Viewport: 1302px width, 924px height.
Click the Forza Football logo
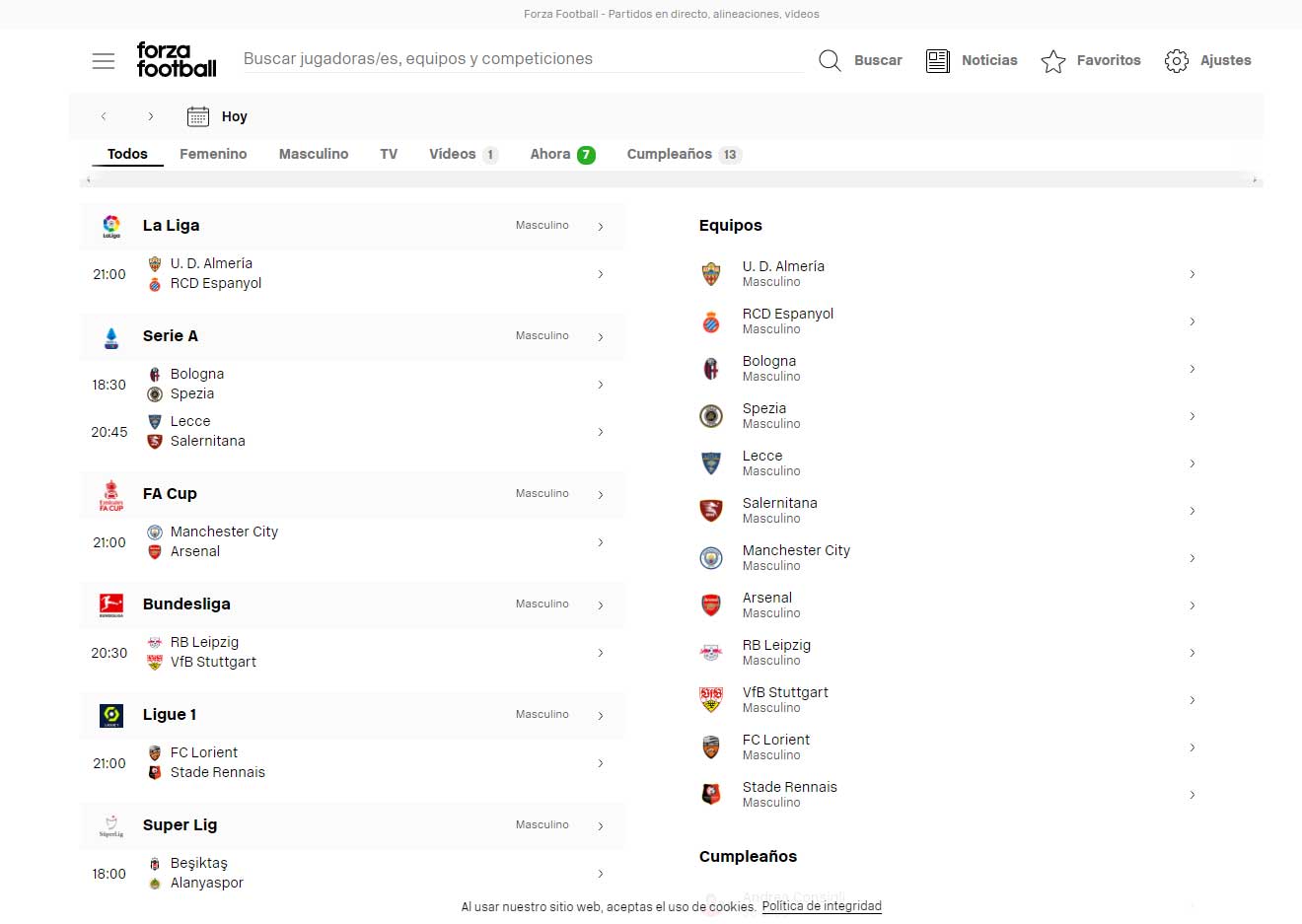(x=177, y=60)
